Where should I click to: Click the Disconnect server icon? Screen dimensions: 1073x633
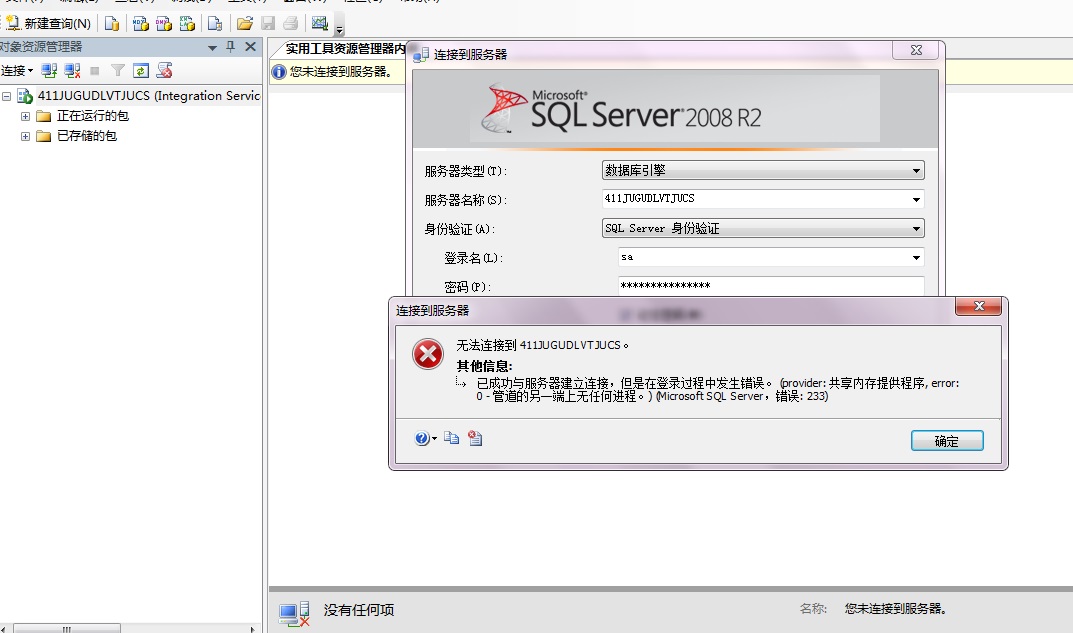pyautogui.click(x=73, y=70)
